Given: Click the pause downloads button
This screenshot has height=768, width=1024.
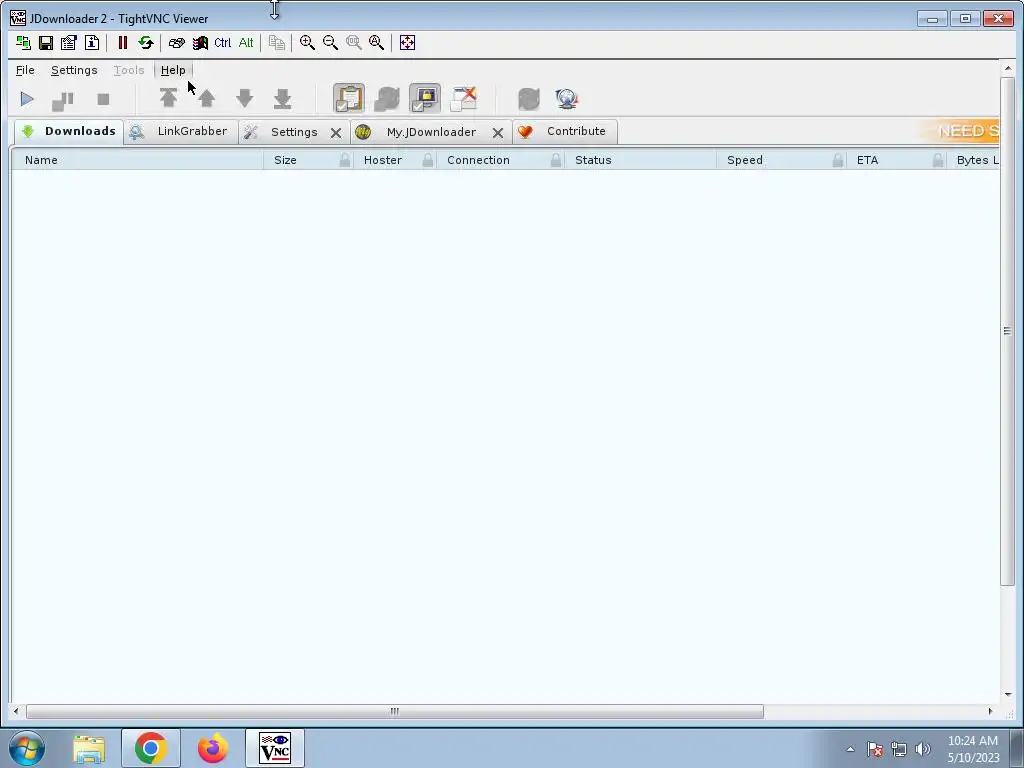Looking at the screenshot, I should [x=63, y=99].
